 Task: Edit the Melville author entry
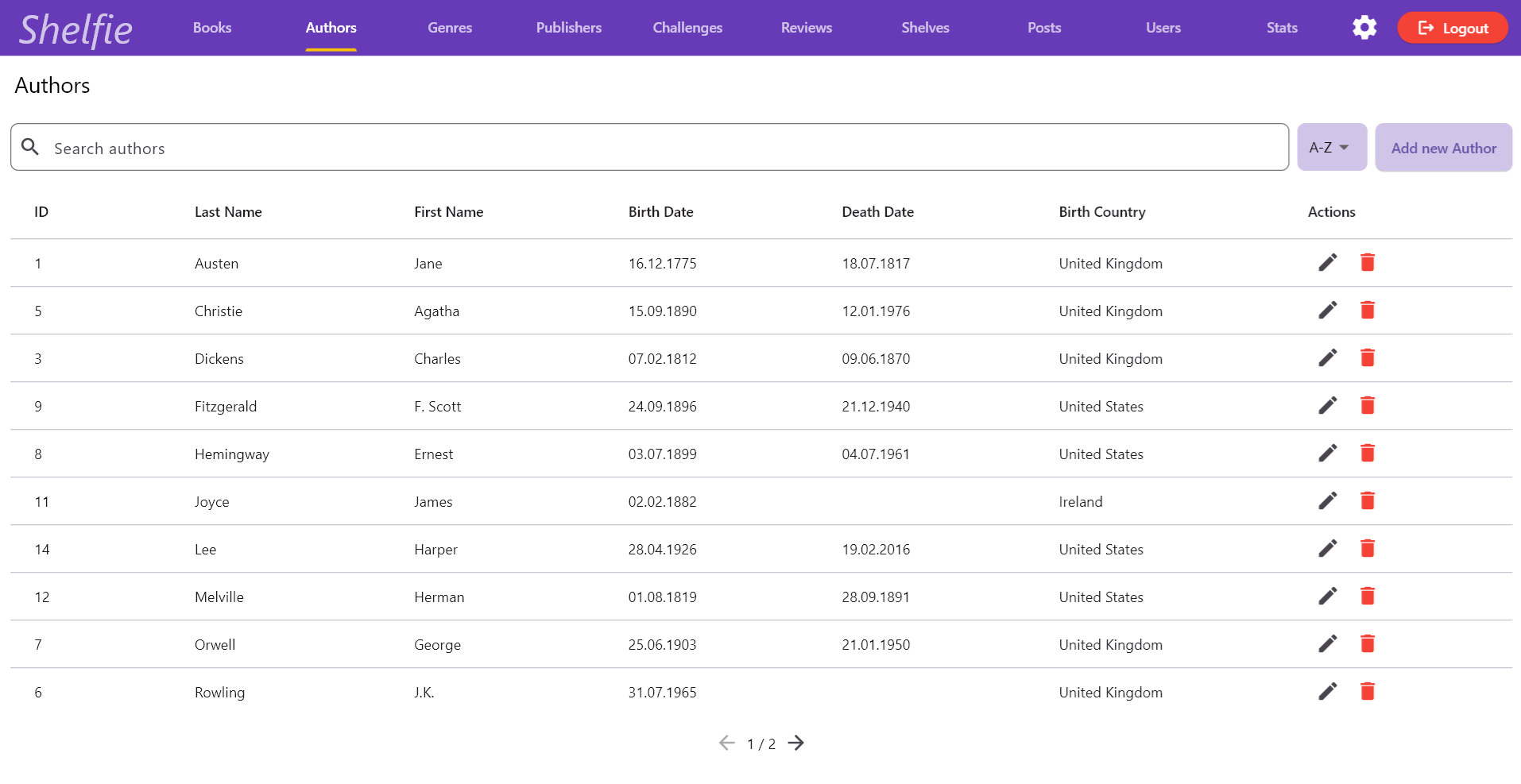click(x=1328, y=596)
